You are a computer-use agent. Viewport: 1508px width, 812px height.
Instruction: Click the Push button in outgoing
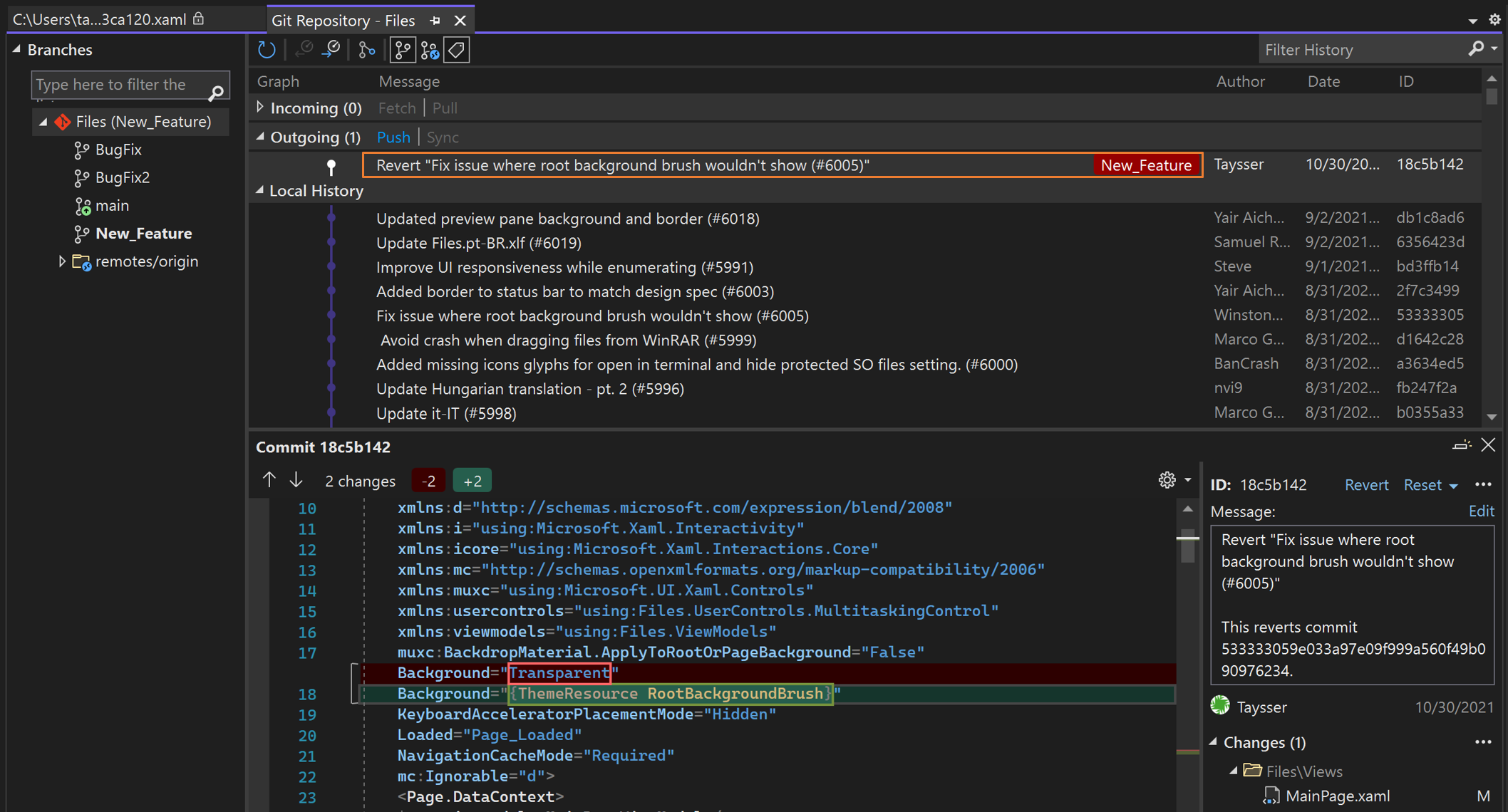[392, 136]
